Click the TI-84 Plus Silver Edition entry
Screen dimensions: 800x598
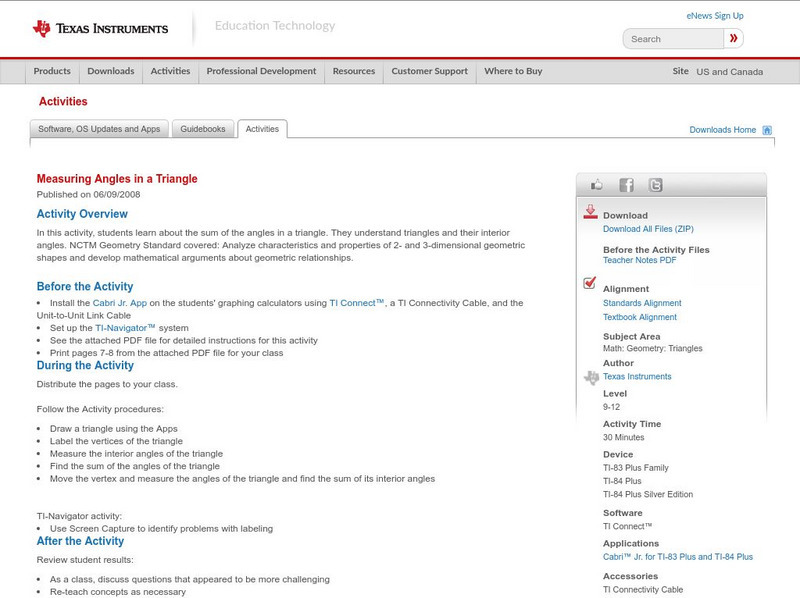(648, 494)
